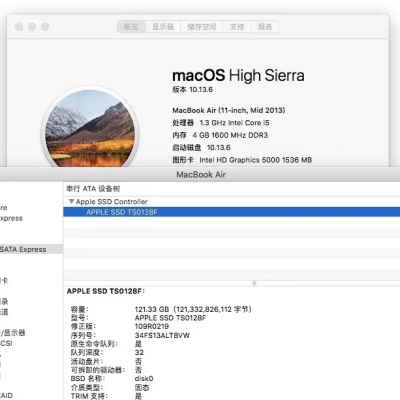
Task: Click the revision value 109R0219
Action: [x=152, y=327]
